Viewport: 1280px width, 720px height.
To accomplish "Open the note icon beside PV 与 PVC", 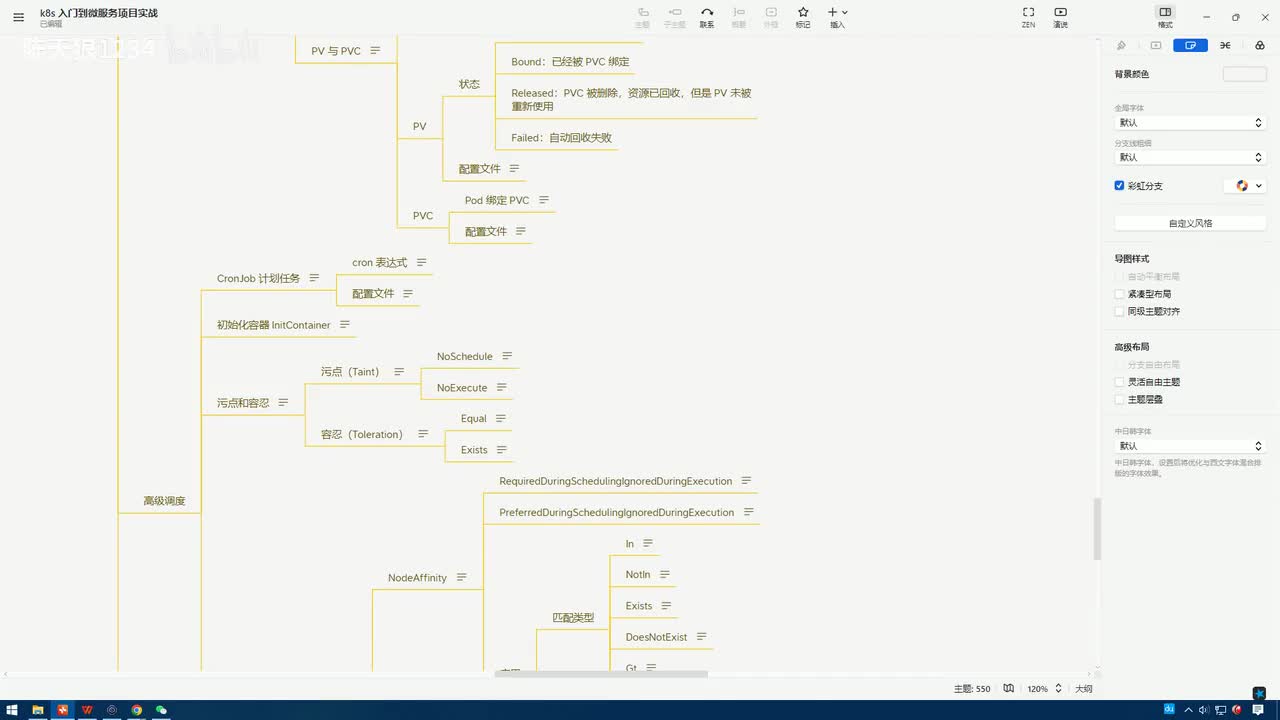I will [375, 50].
